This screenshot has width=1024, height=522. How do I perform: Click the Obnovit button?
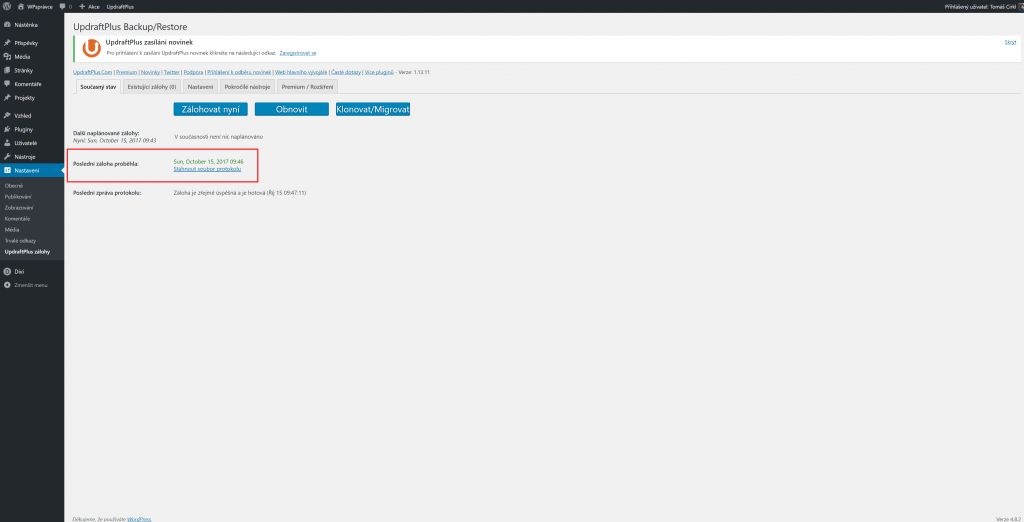(291, 109)
